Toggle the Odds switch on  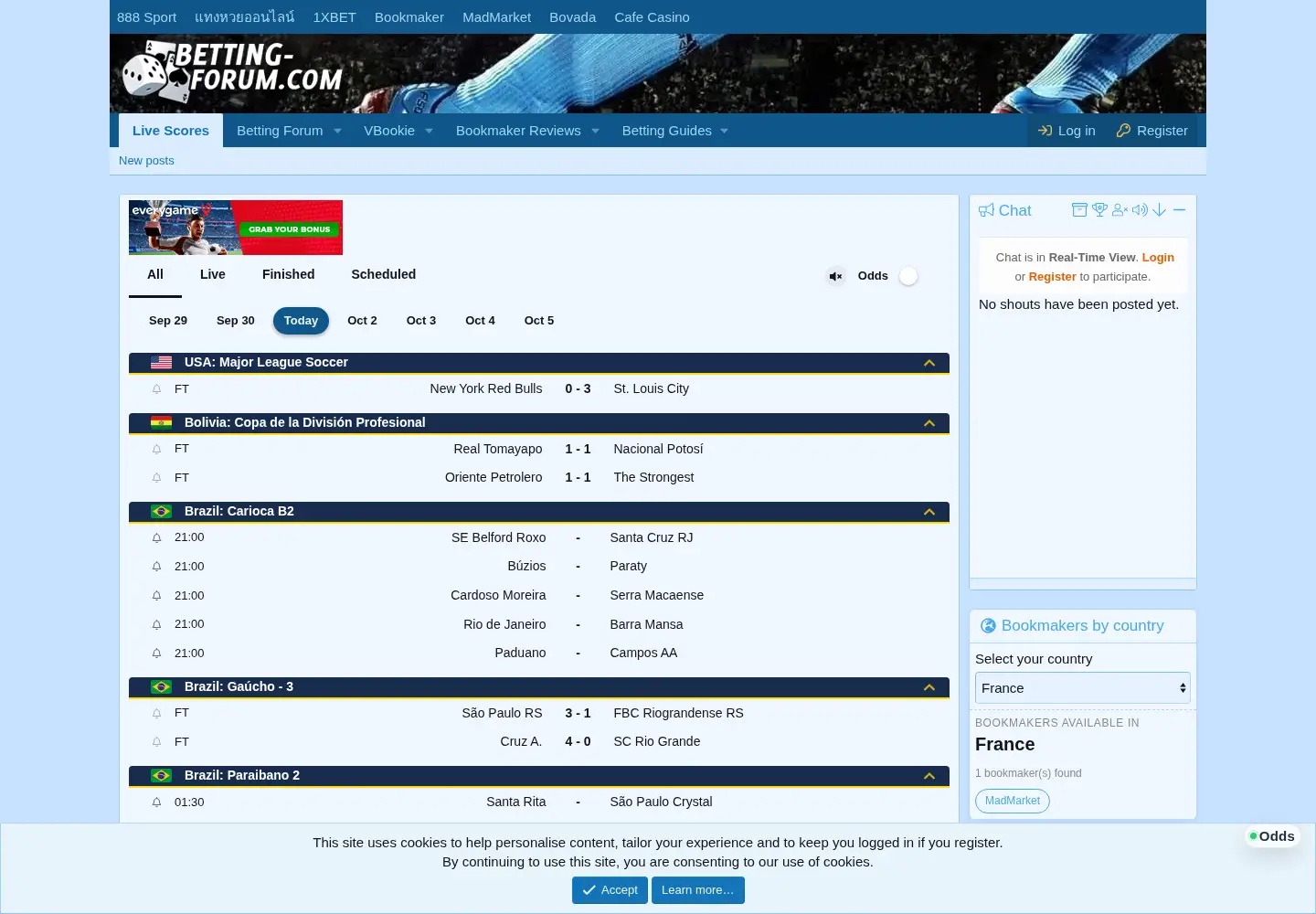click(908, 276)
